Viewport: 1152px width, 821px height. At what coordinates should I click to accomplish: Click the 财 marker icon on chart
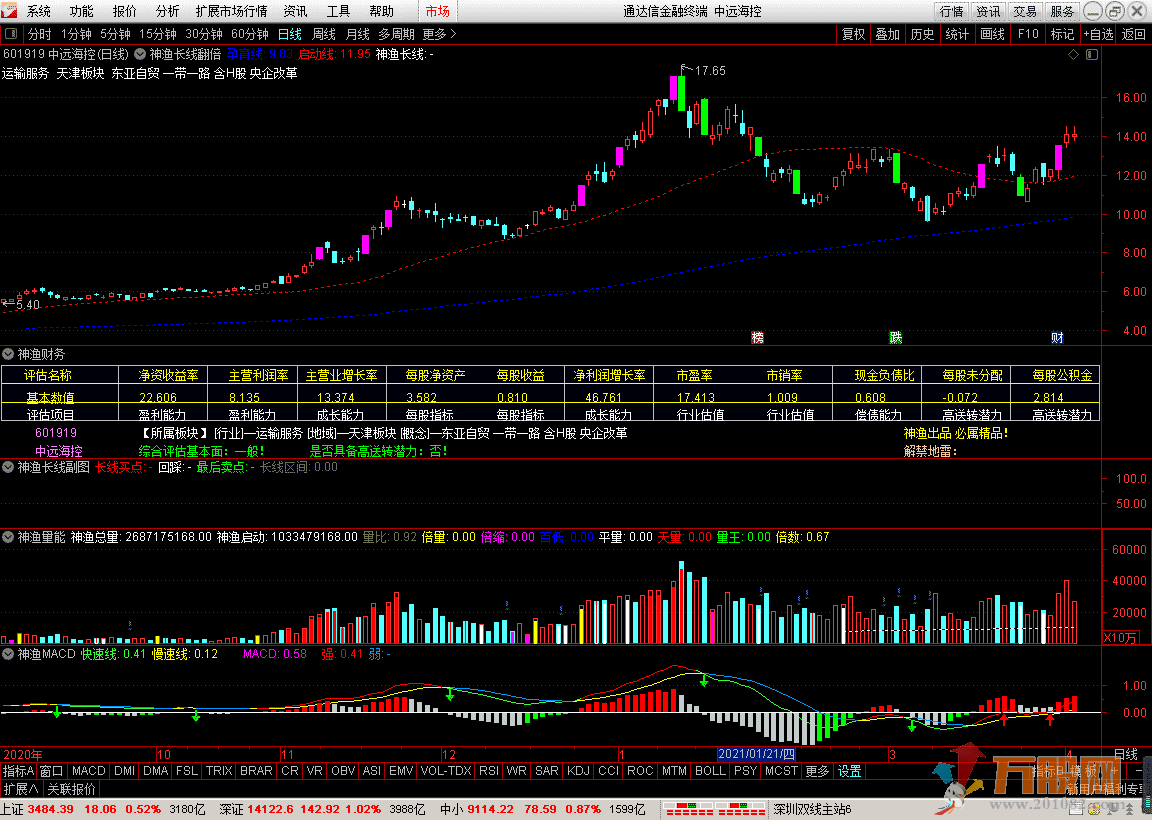(1057, 337)
